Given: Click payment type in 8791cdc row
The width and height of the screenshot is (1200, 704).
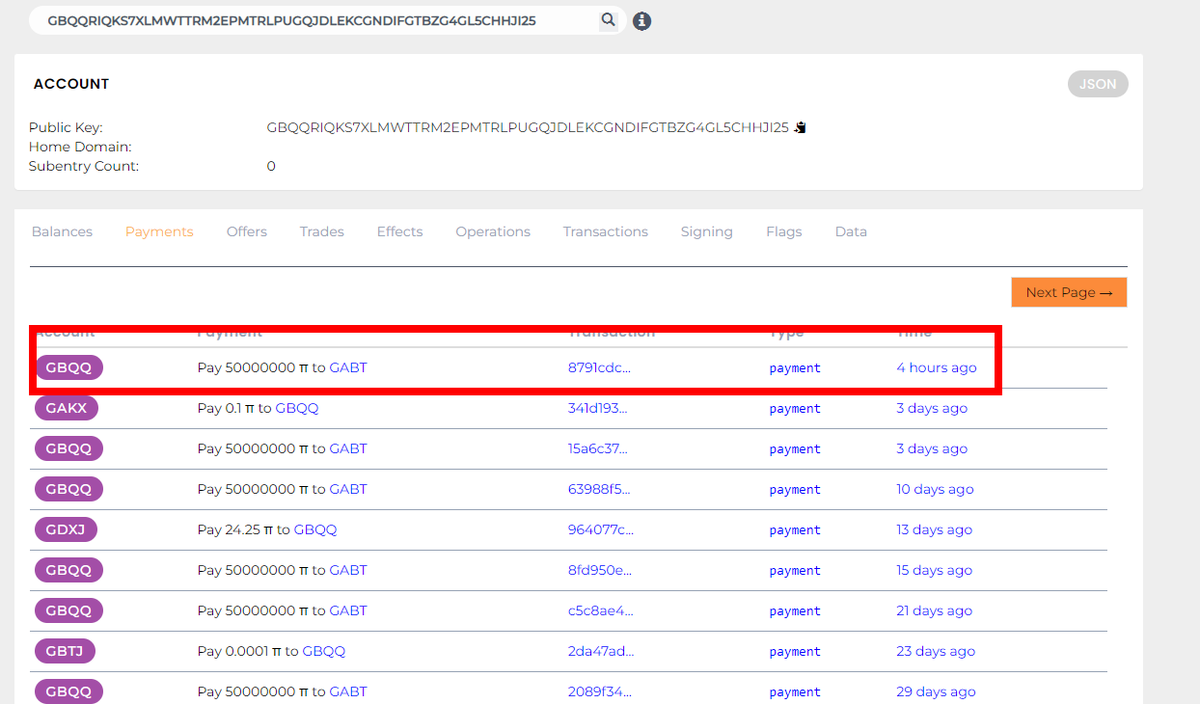Looking at the screenshot, I should click(795, 368).
